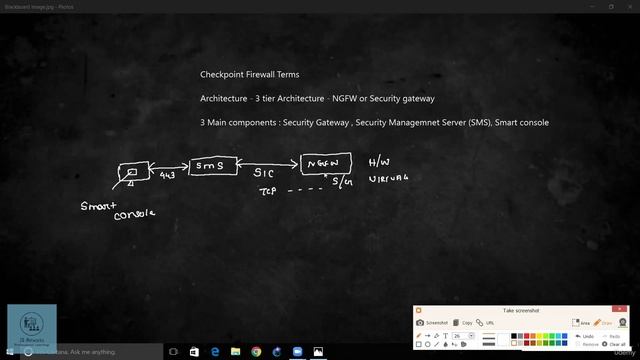Click the URL link button
The image size is (640, 360).
(x=485, y=322)
